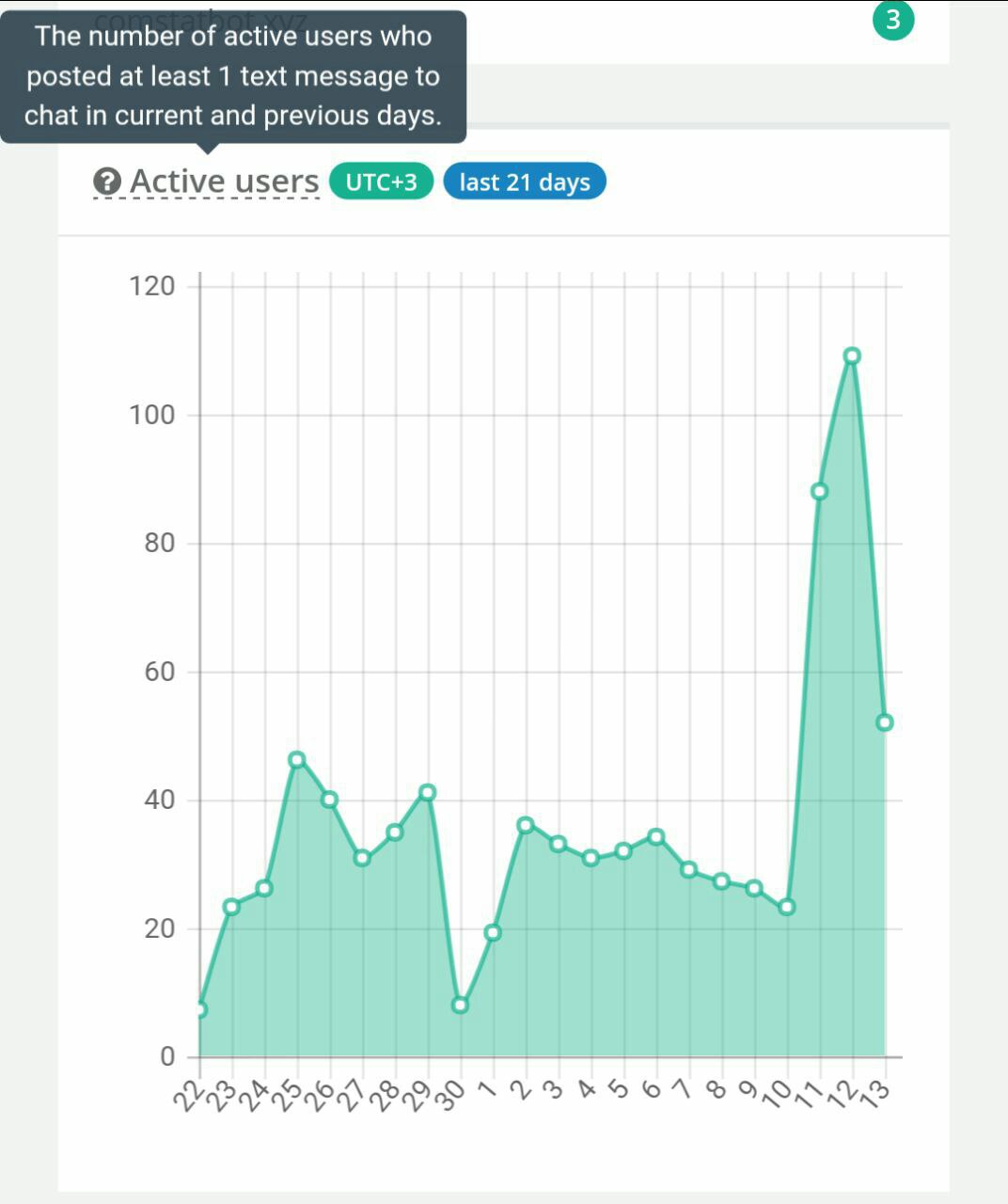The height and width of the screenshot is (1204, 1008).
Task: Click the x-axis label 13
Action: [x=874, y=1095]
